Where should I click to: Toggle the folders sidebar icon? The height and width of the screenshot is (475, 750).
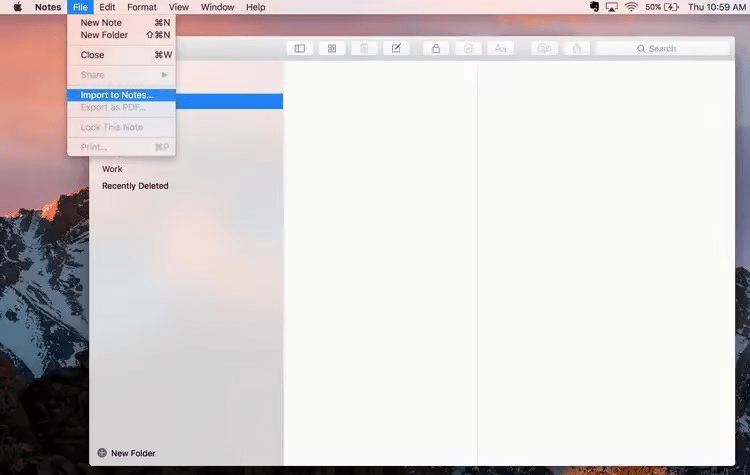(x=299, y=48)
